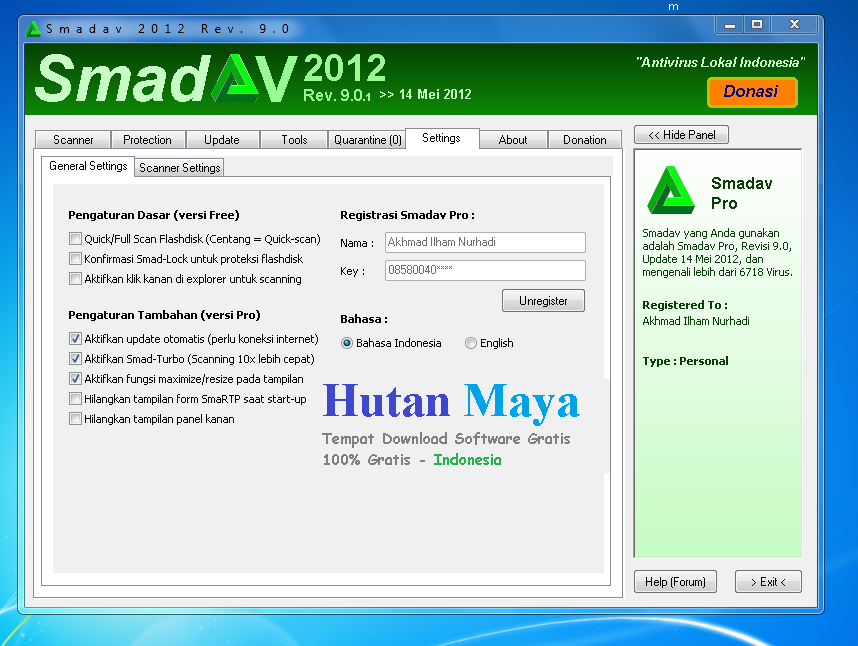The height and width of the screenshot is (646, 858).
Task: Click 'Type : Personal' text
Action: point(685,361)
